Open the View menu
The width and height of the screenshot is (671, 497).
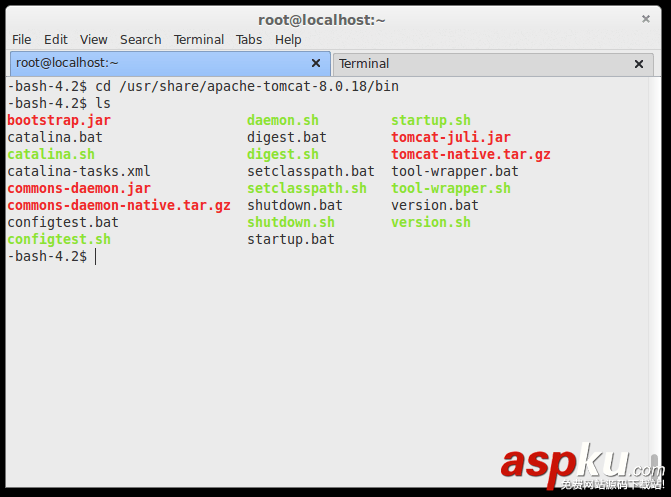[x=93, y=40]
